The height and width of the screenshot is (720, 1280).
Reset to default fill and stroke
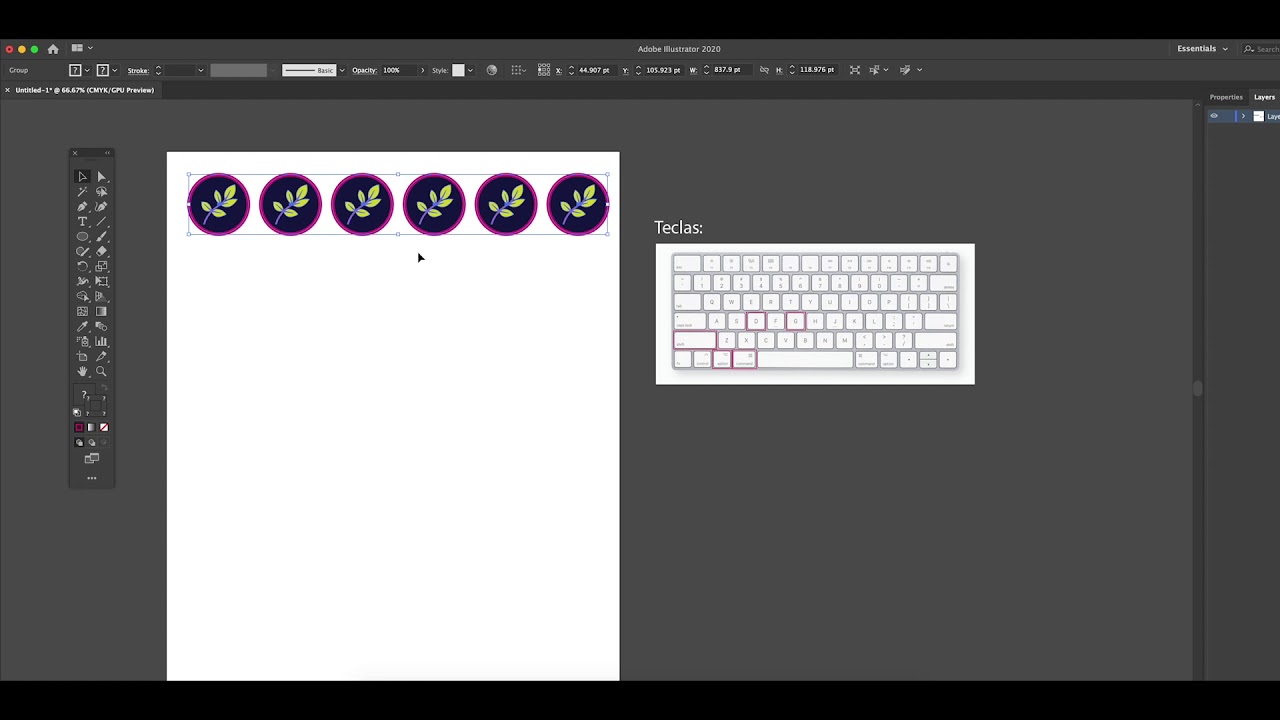76,412
